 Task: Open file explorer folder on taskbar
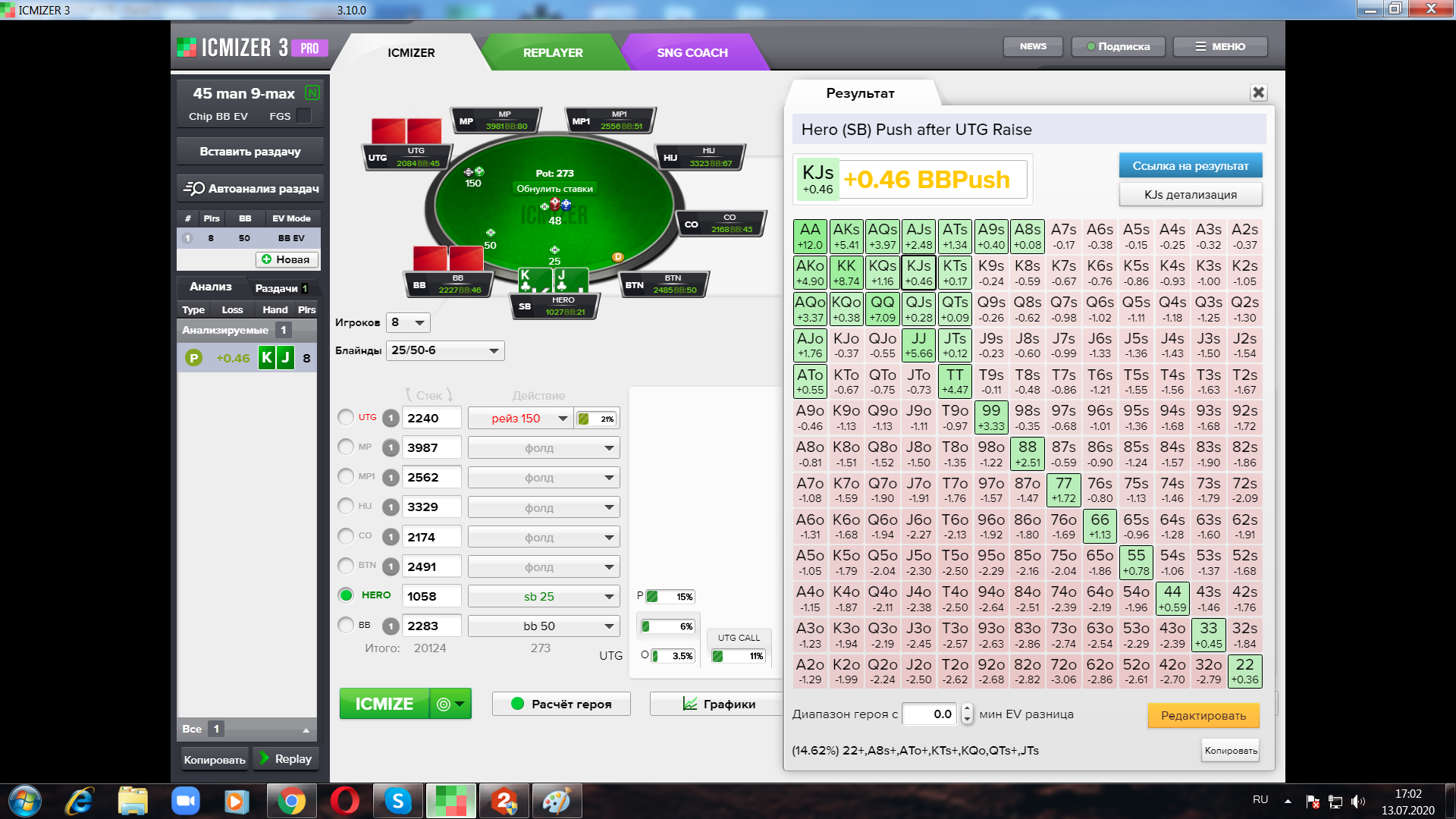coord(133,801)
